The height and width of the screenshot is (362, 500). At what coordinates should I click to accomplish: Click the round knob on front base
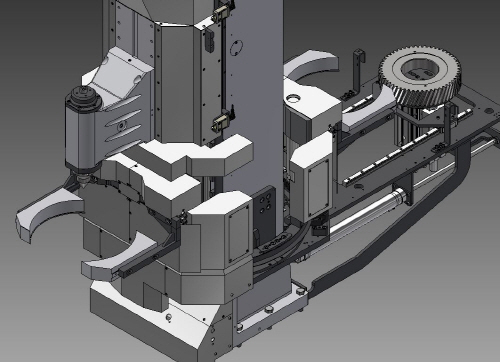[170, 318]
